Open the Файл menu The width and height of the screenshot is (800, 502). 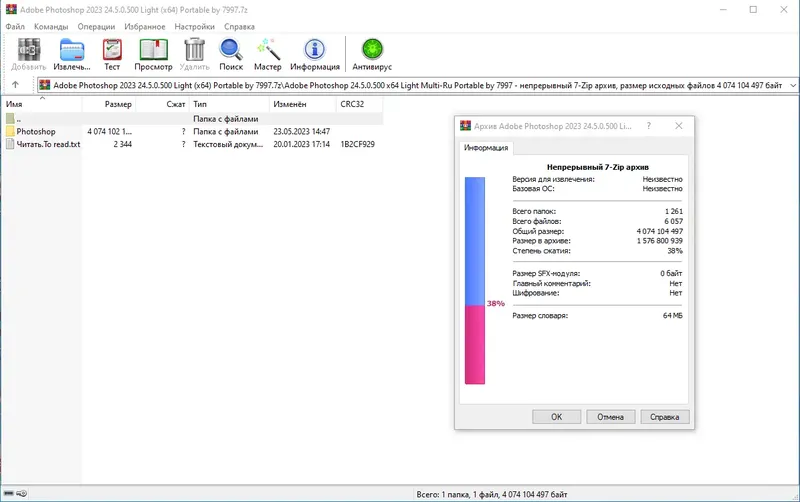click(x=15, y=27)
